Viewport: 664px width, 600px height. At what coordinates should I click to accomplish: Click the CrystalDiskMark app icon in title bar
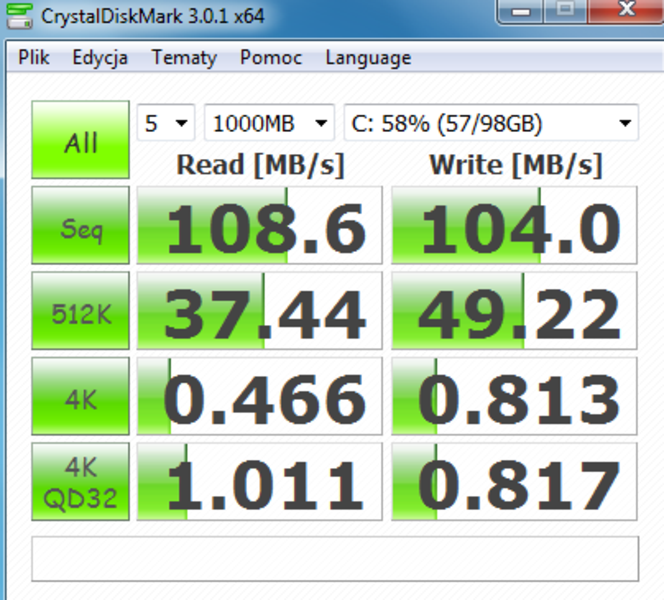(x=19, y=16)
